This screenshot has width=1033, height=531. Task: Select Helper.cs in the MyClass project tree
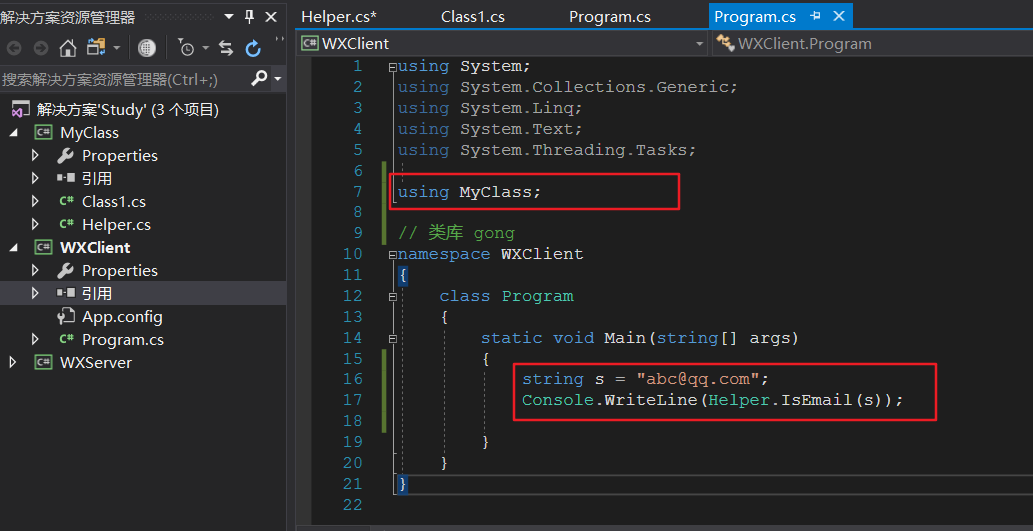(x=116, y=225)
